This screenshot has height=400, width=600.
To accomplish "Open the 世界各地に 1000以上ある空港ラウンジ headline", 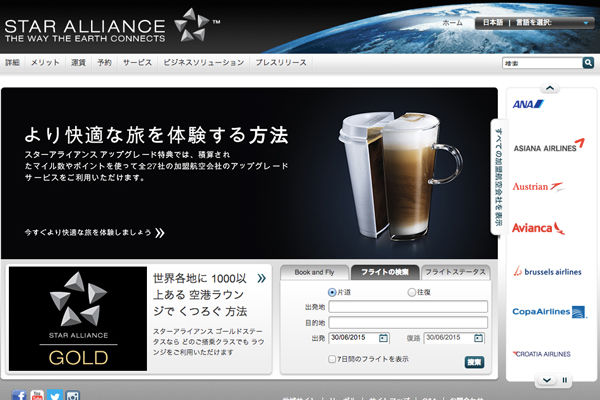I will pyautogui.click(x=200, y=295).
